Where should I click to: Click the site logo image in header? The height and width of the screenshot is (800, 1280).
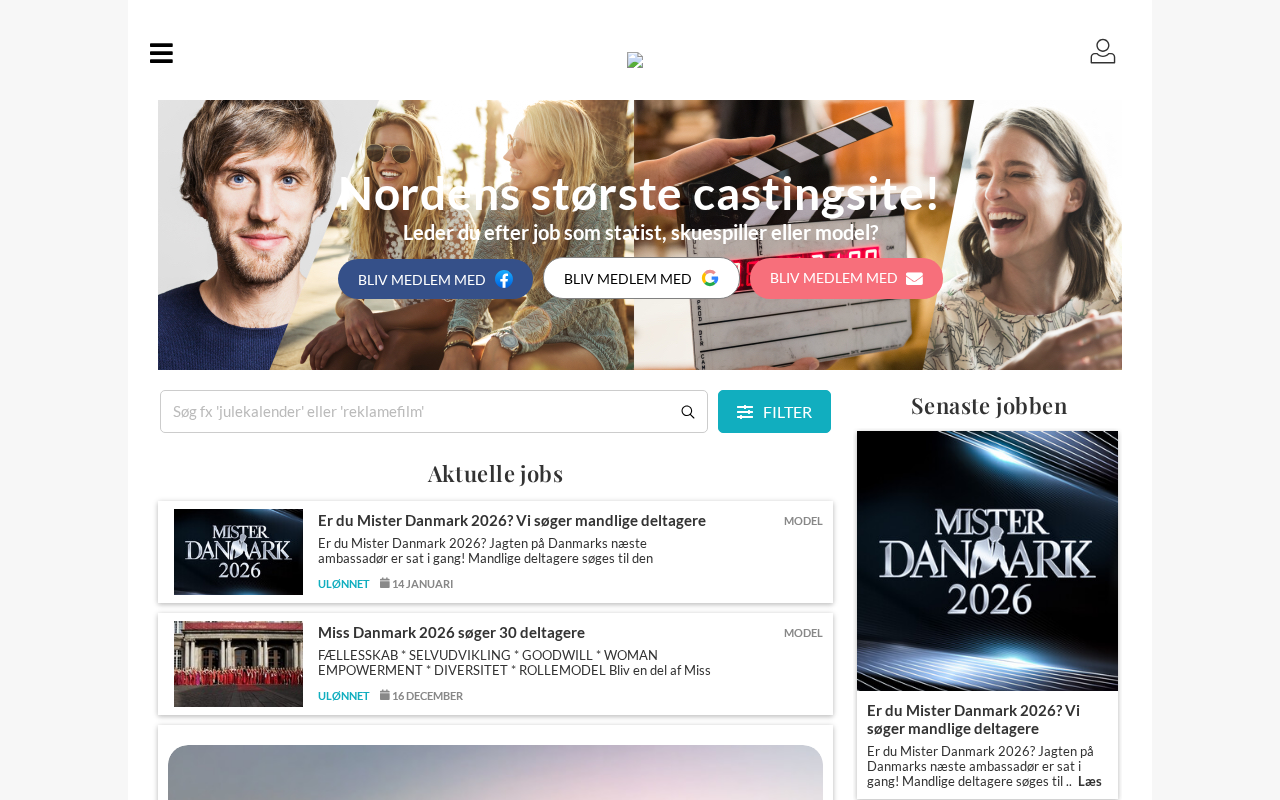(x=635, y=60)
